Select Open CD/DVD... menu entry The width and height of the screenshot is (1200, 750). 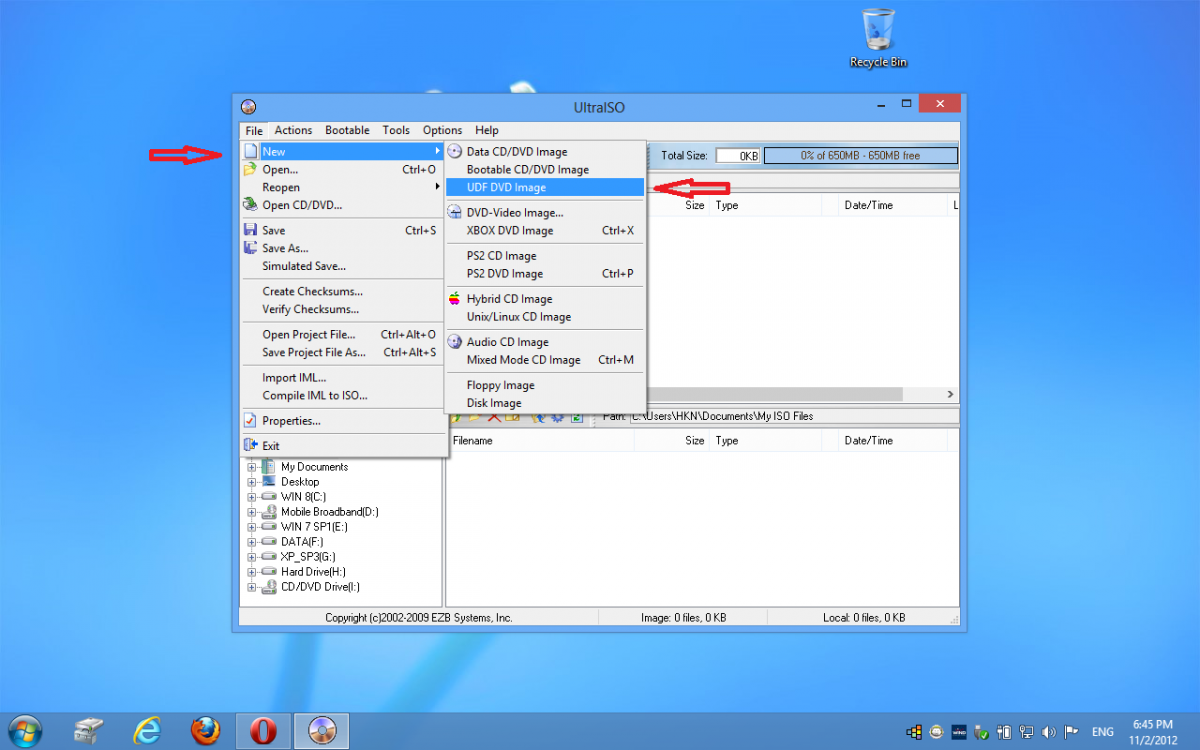[344, 206]
